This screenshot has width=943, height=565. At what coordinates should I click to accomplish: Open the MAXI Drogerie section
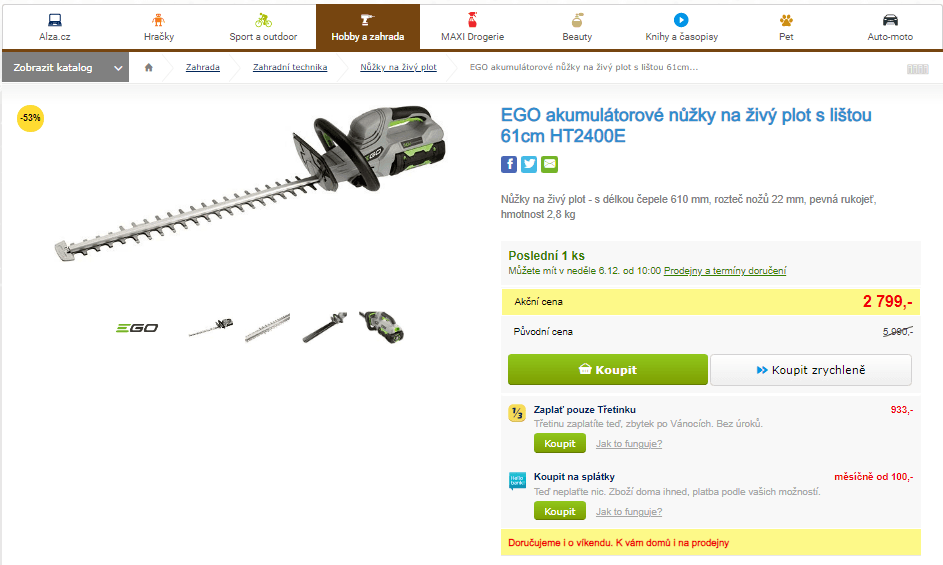click(x=472, y=27)
